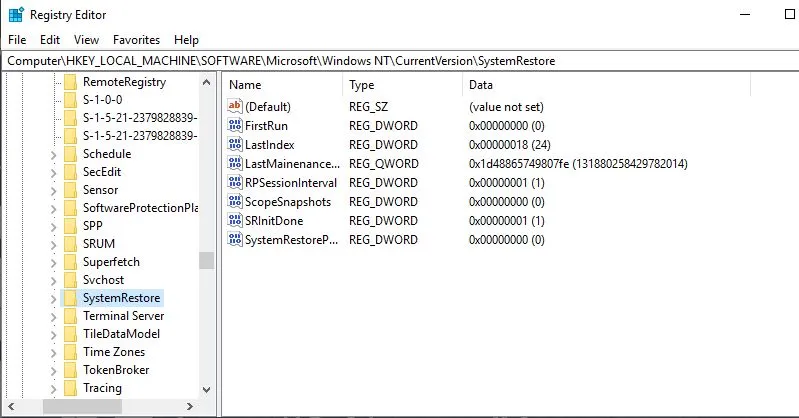Open the File menu

[x=18, y=40]
